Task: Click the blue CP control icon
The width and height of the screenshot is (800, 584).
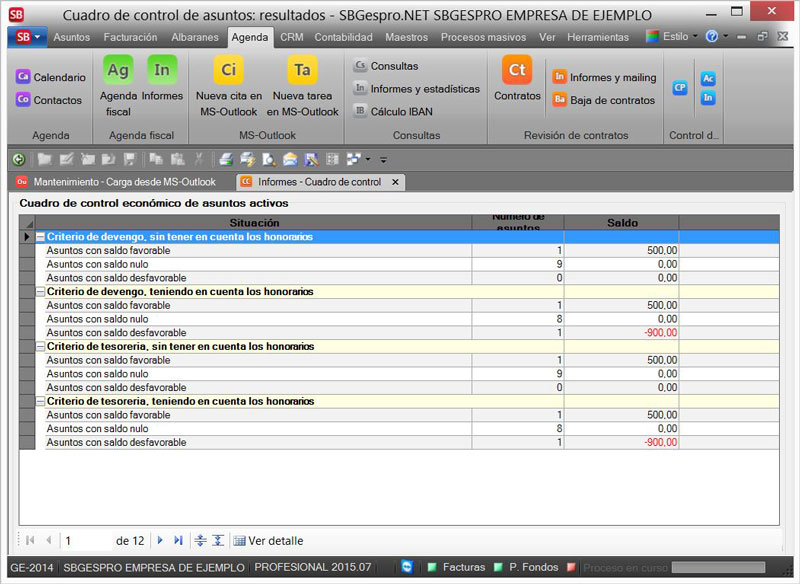Action: tap(680, 88)
